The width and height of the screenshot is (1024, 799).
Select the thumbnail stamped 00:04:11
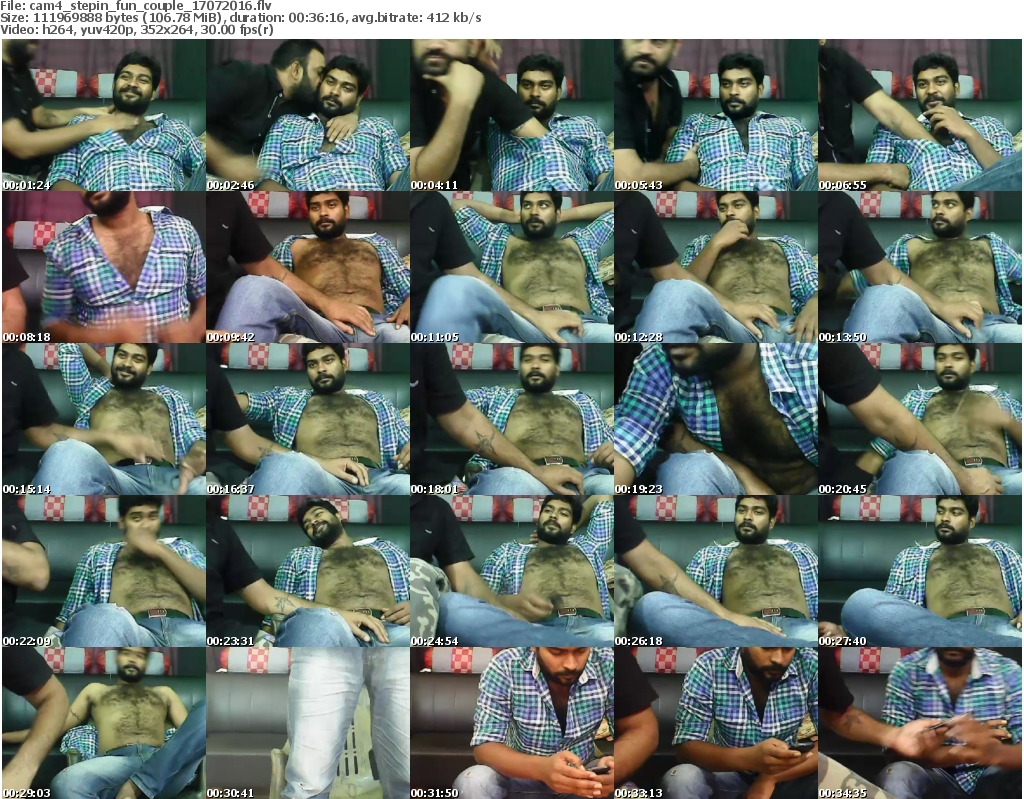coord(512,115)
